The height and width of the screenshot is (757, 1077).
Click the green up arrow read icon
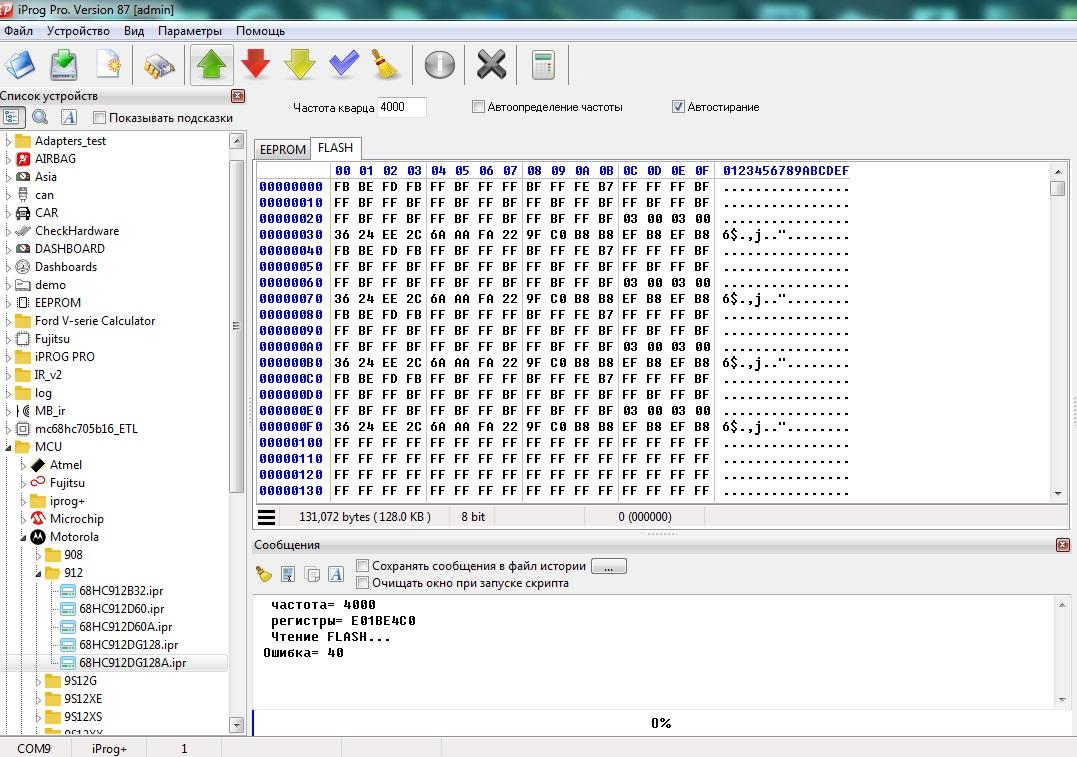[212, 65]
